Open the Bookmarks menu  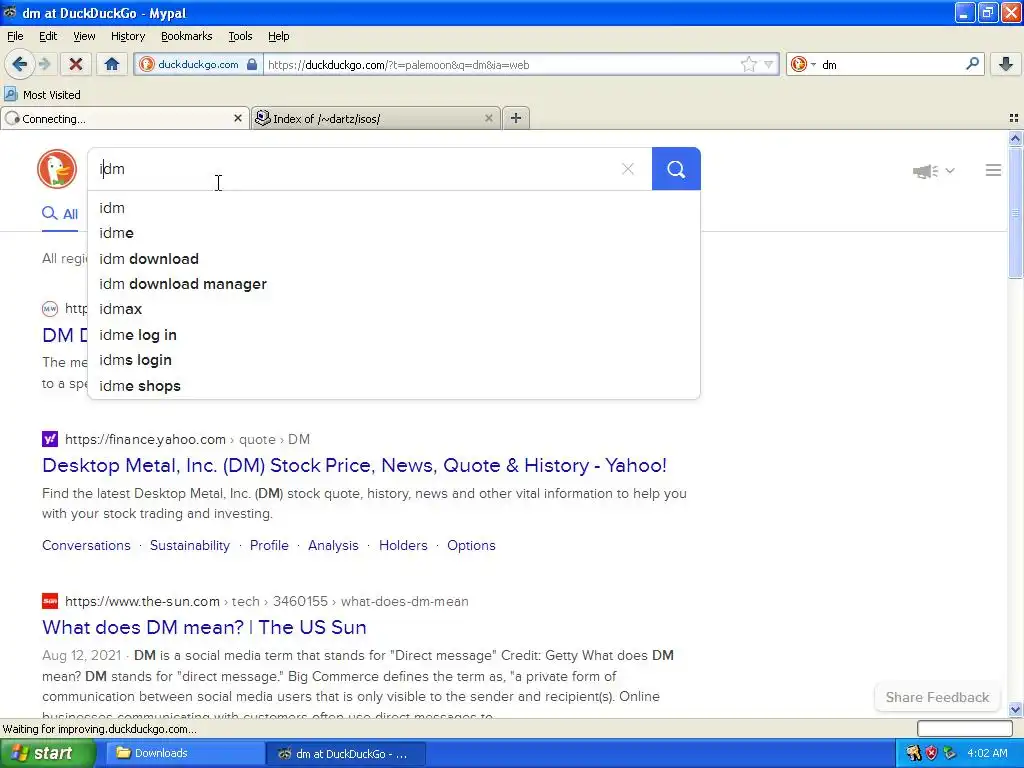point(187,36)
